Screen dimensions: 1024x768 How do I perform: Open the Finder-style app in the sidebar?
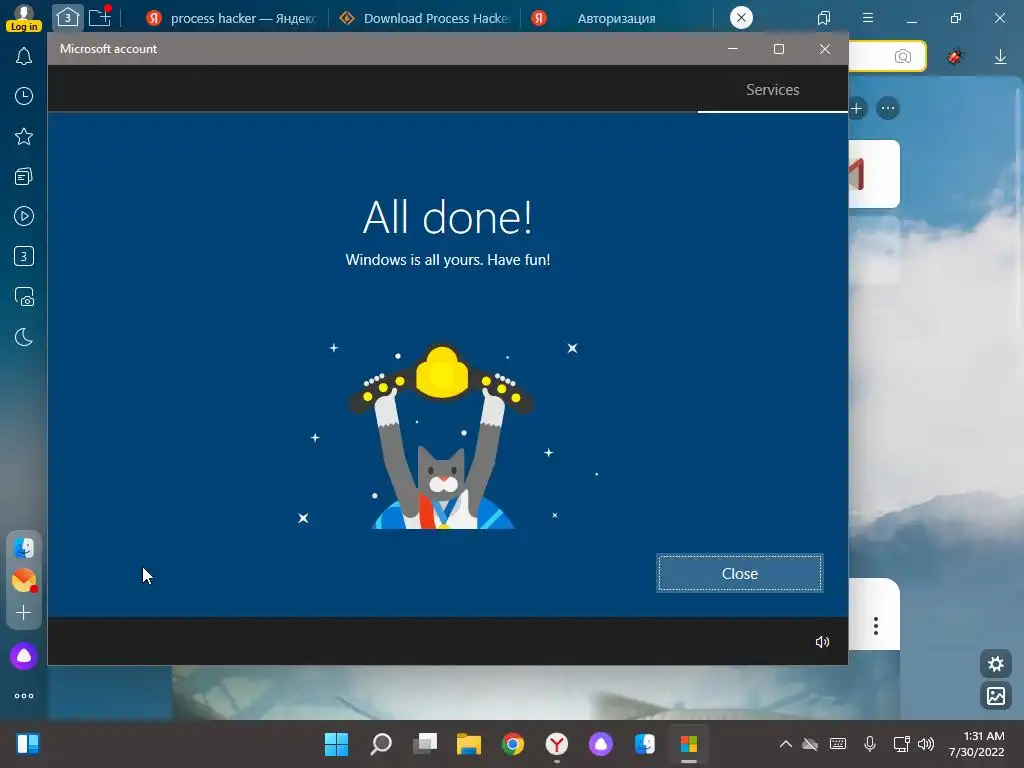pyautogui.click(x=24, y=548)
